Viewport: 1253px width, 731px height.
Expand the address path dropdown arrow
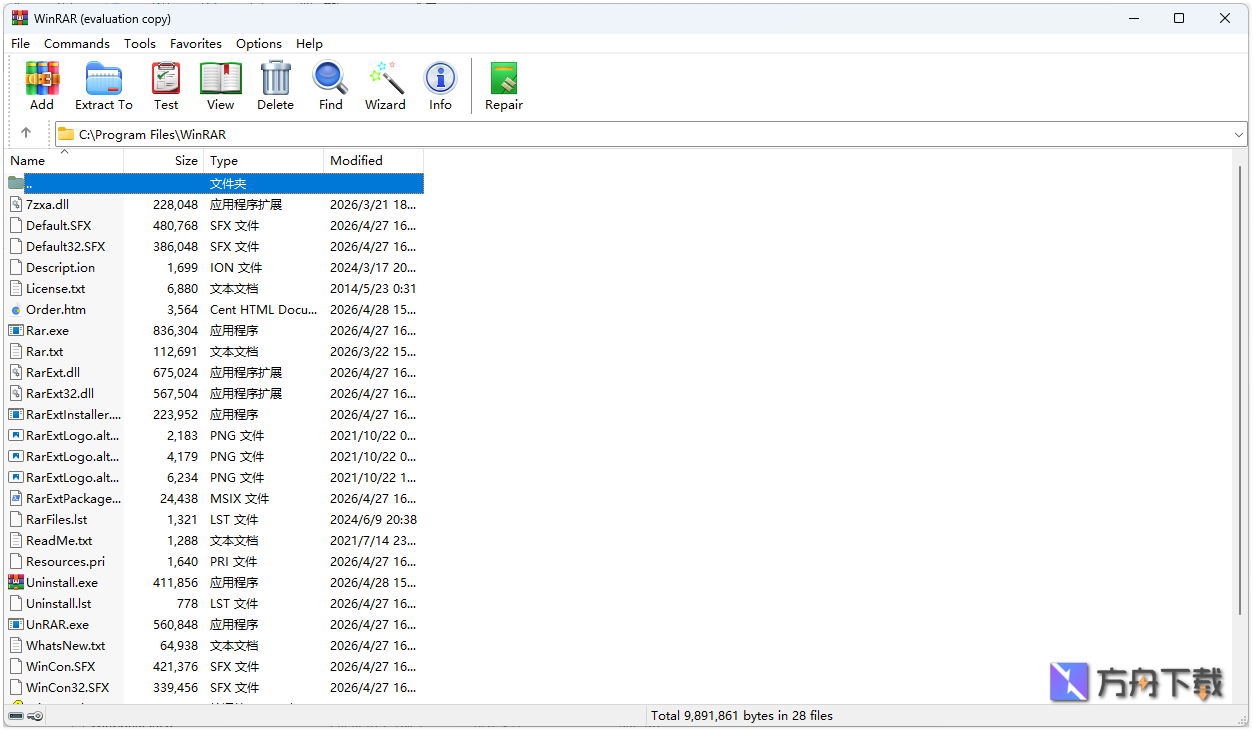[x=1239, y=134]
